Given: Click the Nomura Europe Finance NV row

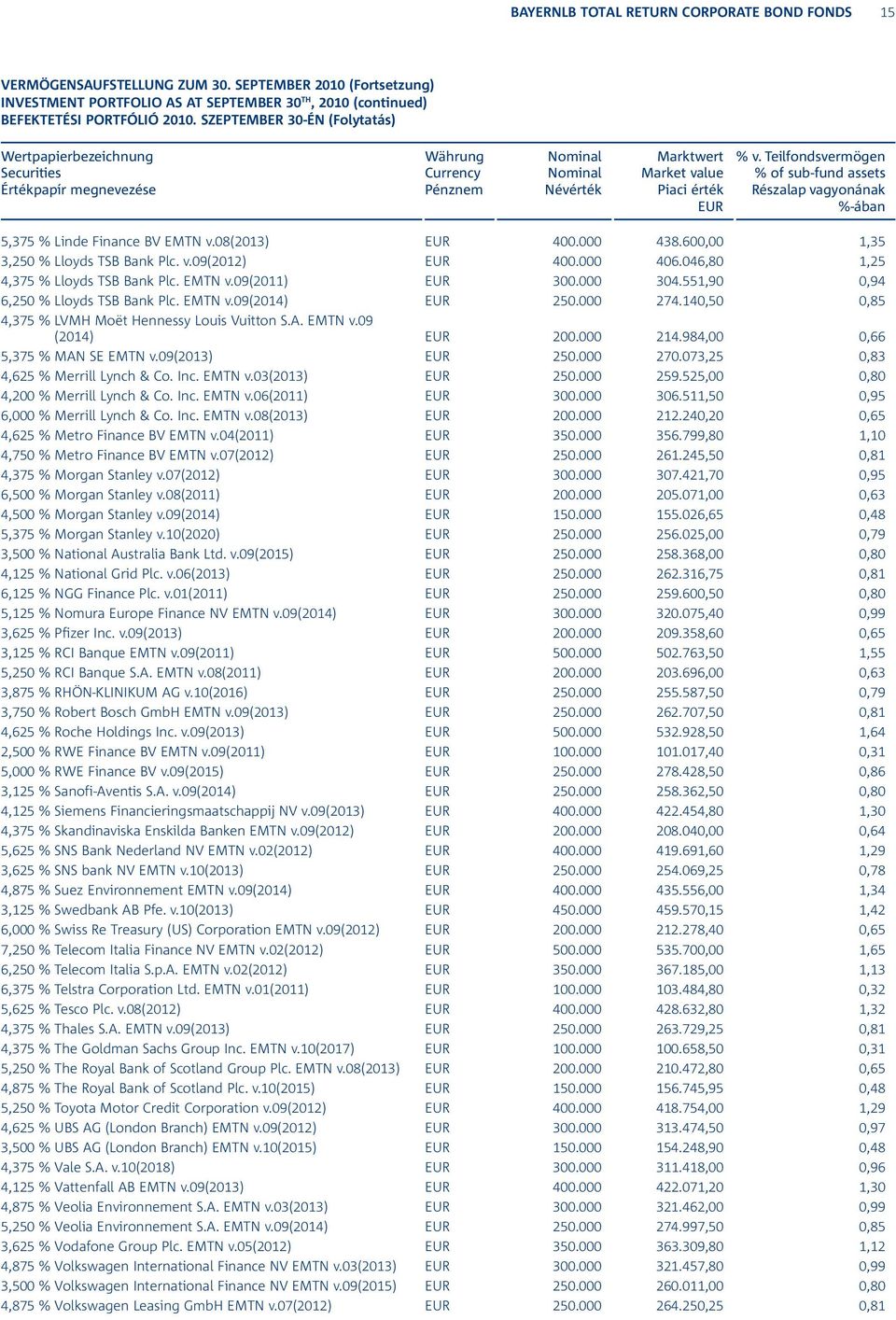Looking at the screenshot, I should [x=443, y=613].
